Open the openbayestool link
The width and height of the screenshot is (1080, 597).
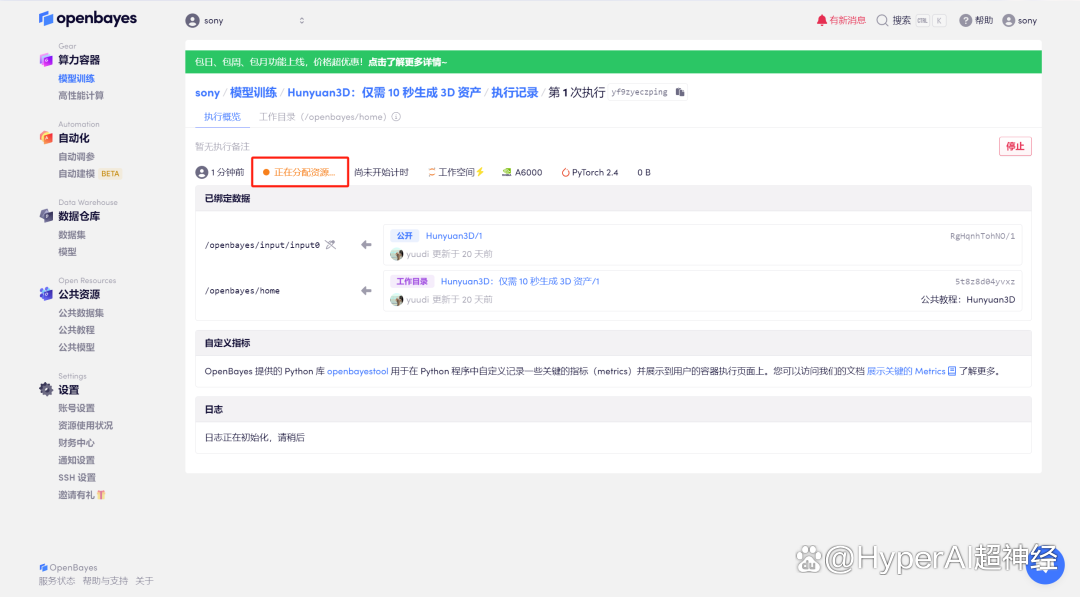click(357, 371)
